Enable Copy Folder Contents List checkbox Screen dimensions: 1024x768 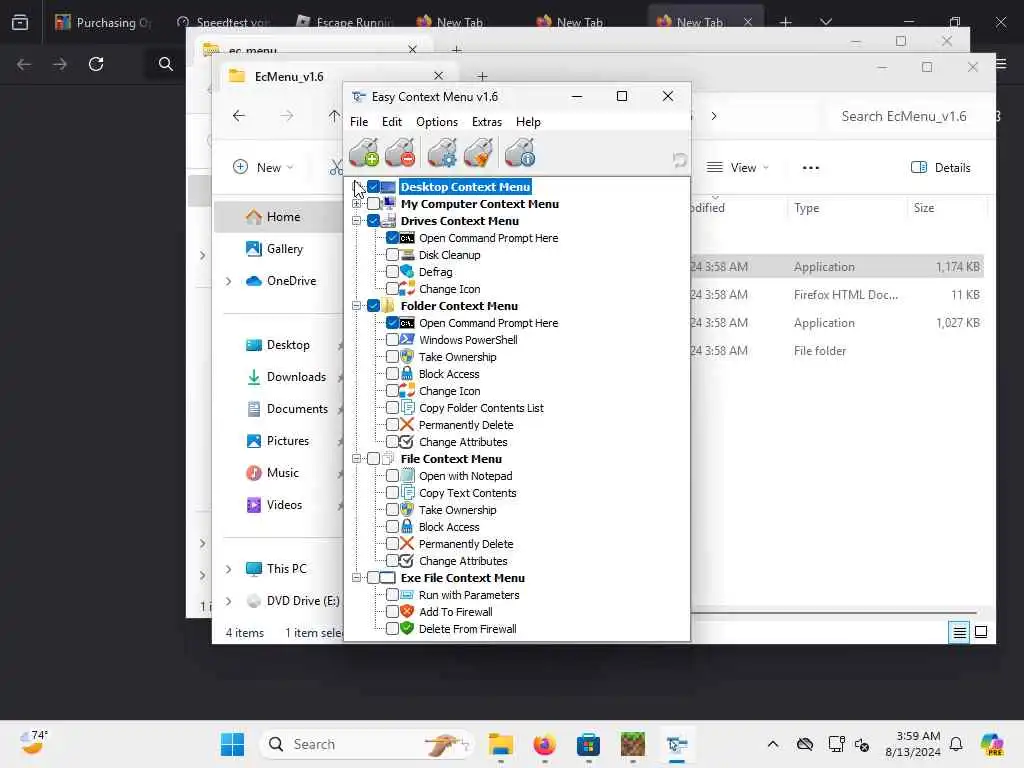click(x=392, y=408)
